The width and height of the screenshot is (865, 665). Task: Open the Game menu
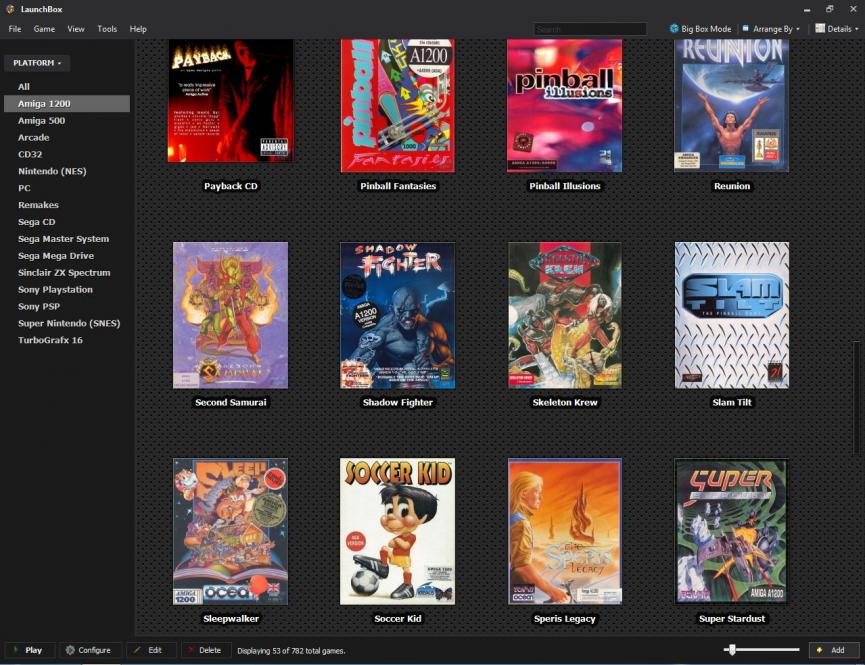click(x=44, y=29)
